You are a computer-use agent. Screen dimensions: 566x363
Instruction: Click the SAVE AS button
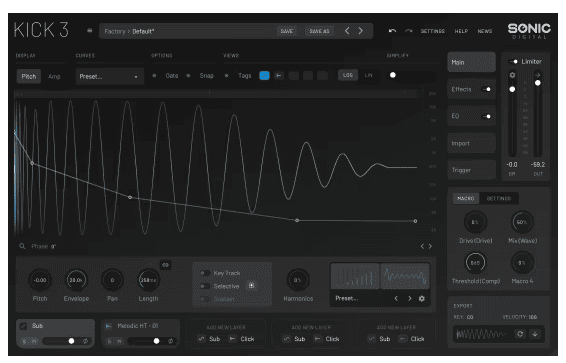319,31
